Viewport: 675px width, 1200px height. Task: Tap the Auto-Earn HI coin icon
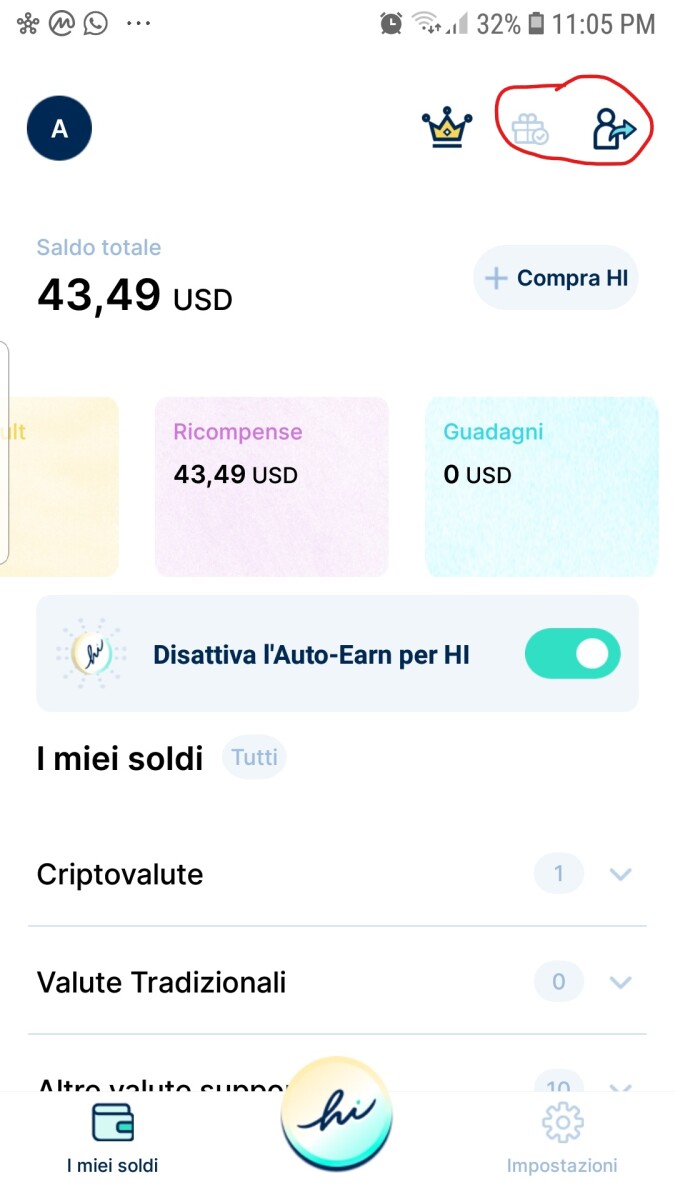click(x=91, y=654)
